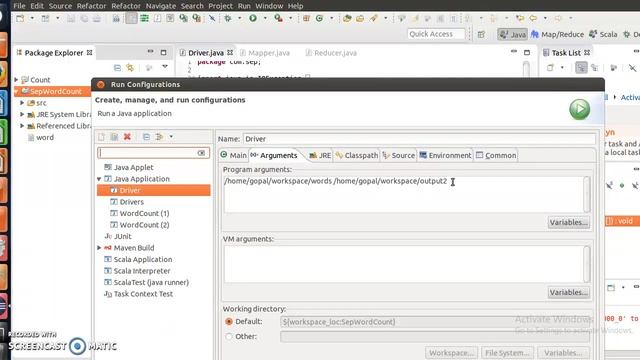
Task: Open the Package Explorer view menu dropdown
Action: [165, 67]
